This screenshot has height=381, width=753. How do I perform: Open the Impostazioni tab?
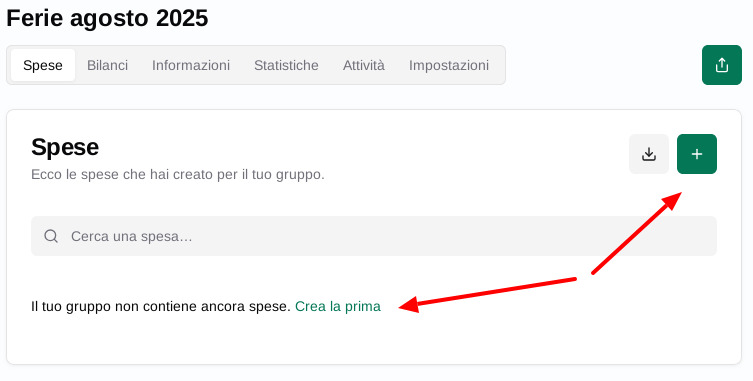[x=449, y=65]
